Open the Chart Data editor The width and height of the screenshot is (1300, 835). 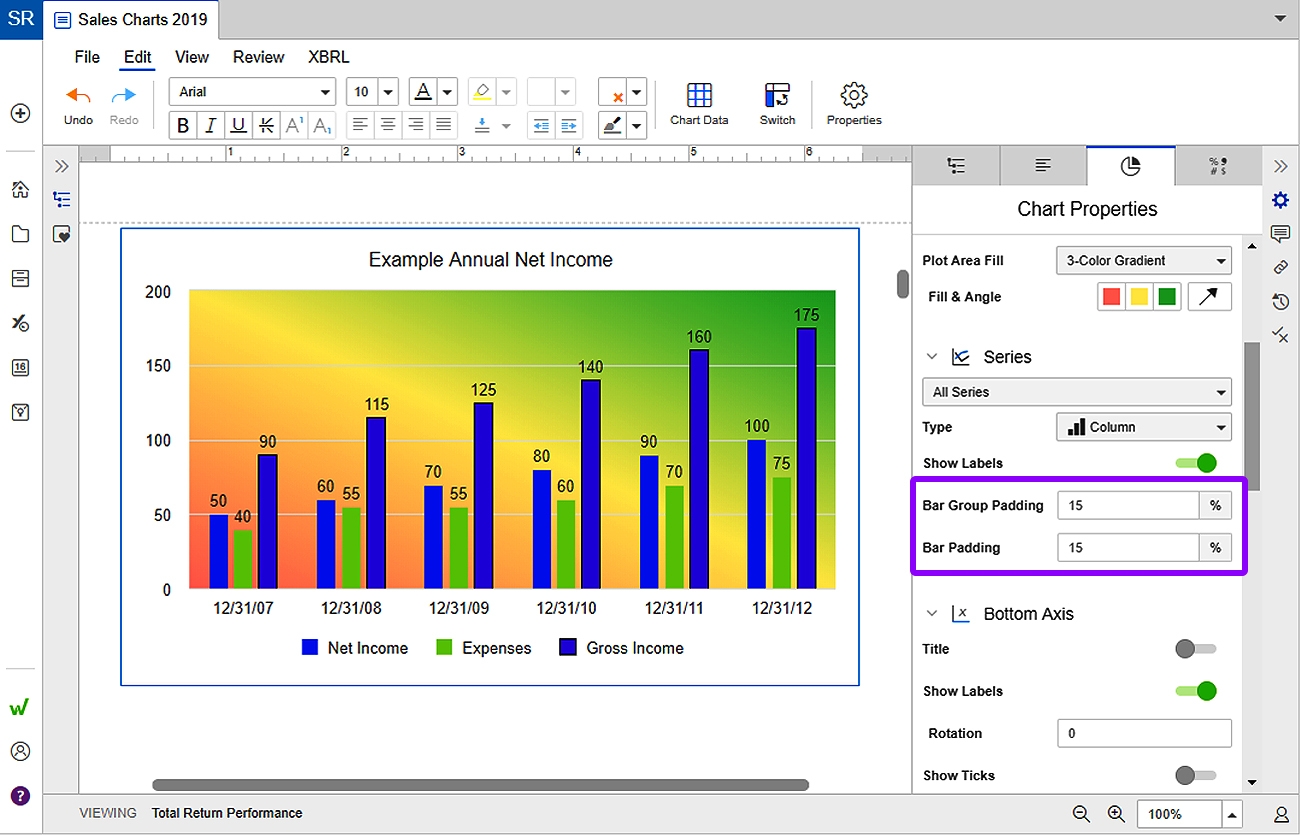pyautogui.click(x=698, y=103)
